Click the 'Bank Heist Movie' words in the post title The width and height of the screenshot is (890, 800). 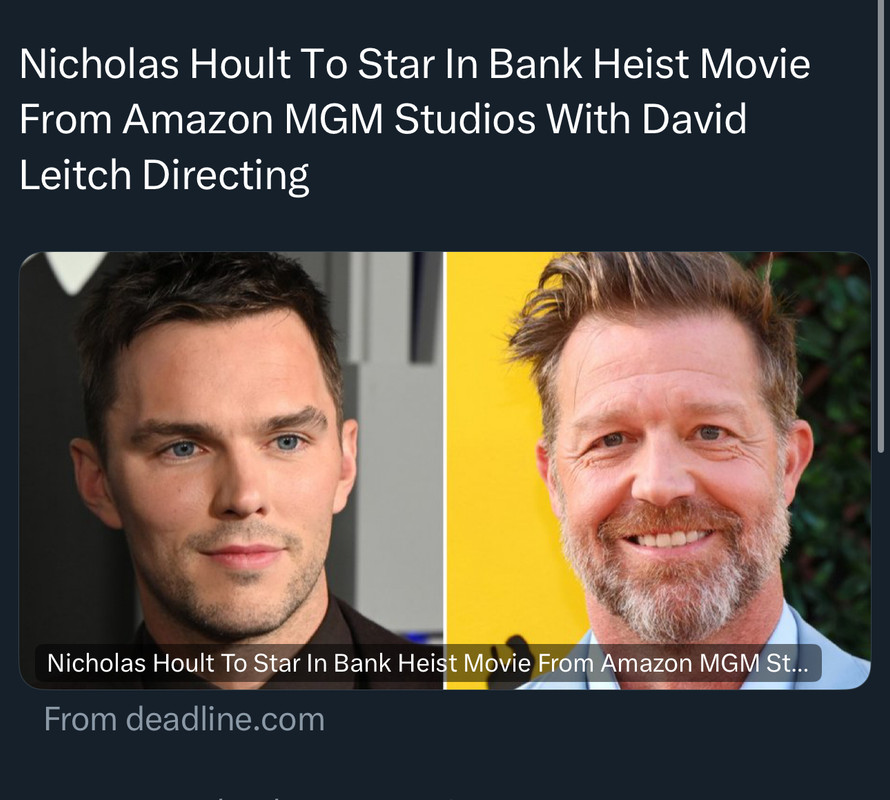(649, 64)
